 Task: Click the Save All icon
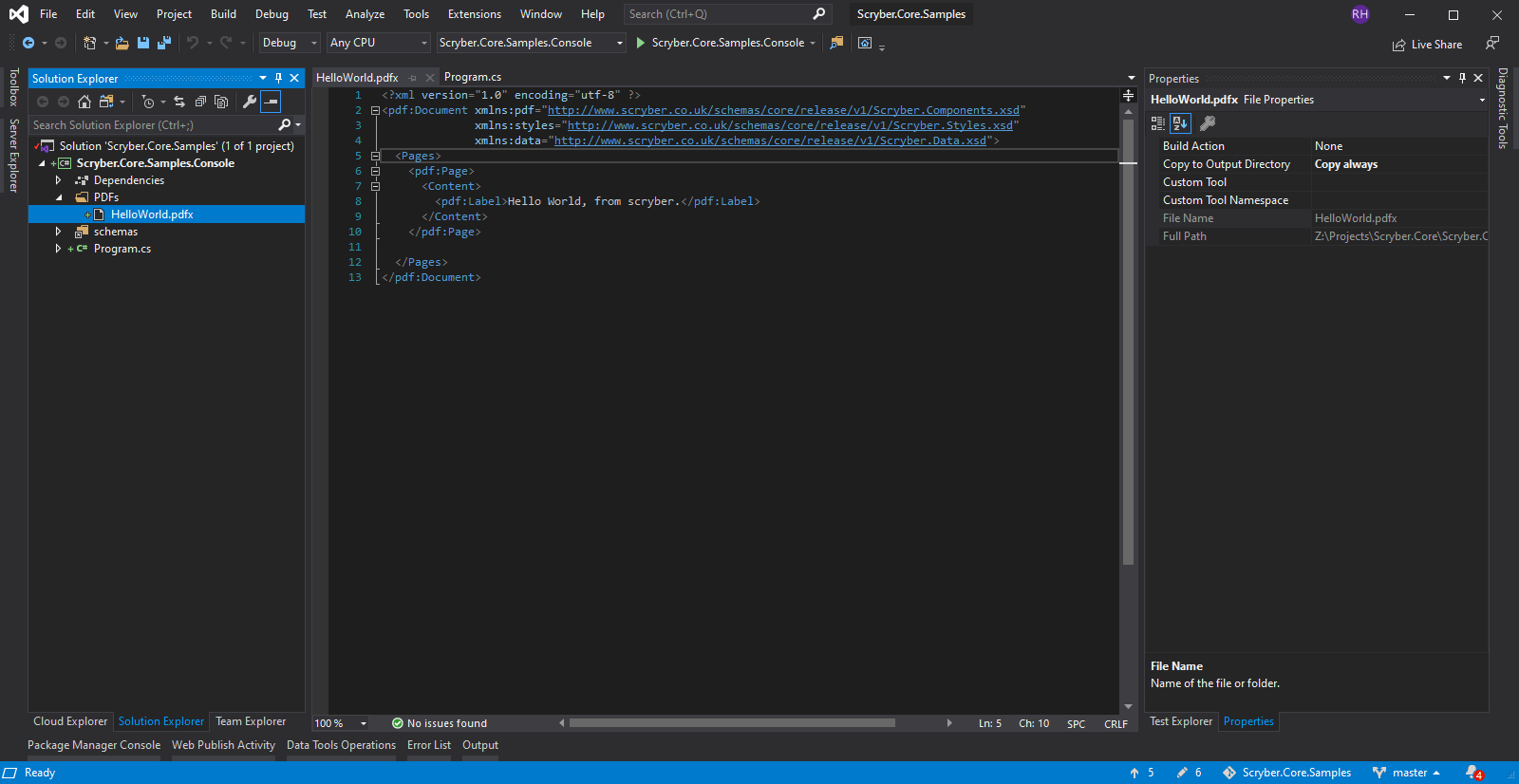tap(164, 43)
